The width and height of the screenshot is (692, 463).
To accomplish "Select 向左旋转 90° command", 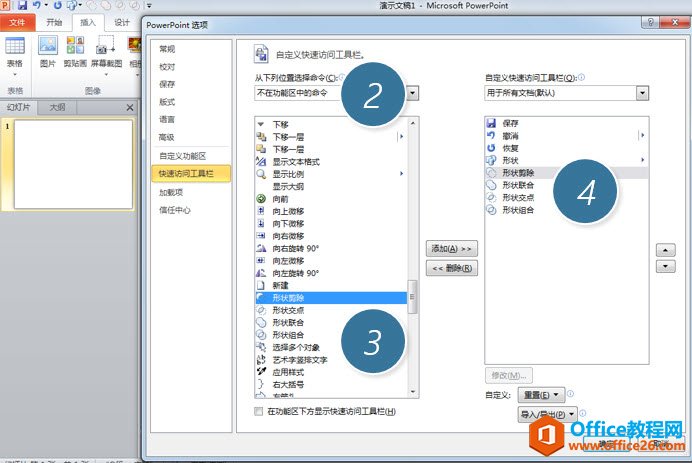I will [331, 273].
